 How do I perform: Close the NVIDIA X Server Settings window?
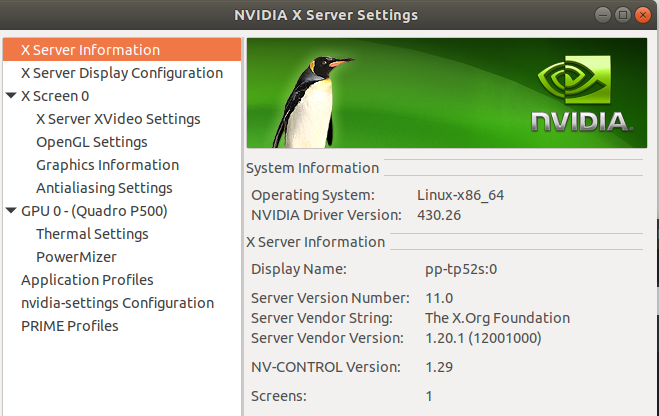point(642,15)
